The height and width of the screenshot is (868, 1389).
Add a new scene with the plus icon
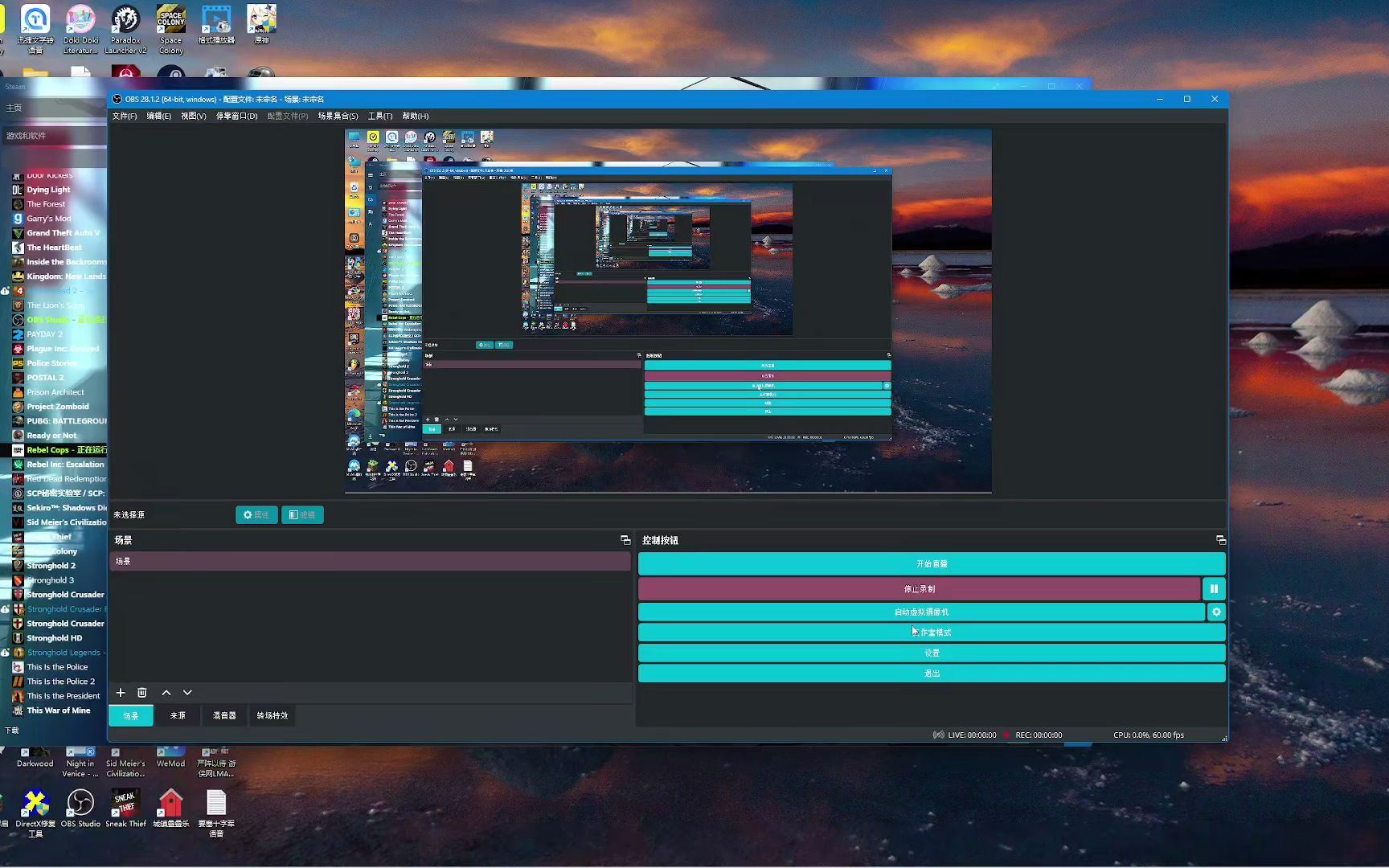121,693
